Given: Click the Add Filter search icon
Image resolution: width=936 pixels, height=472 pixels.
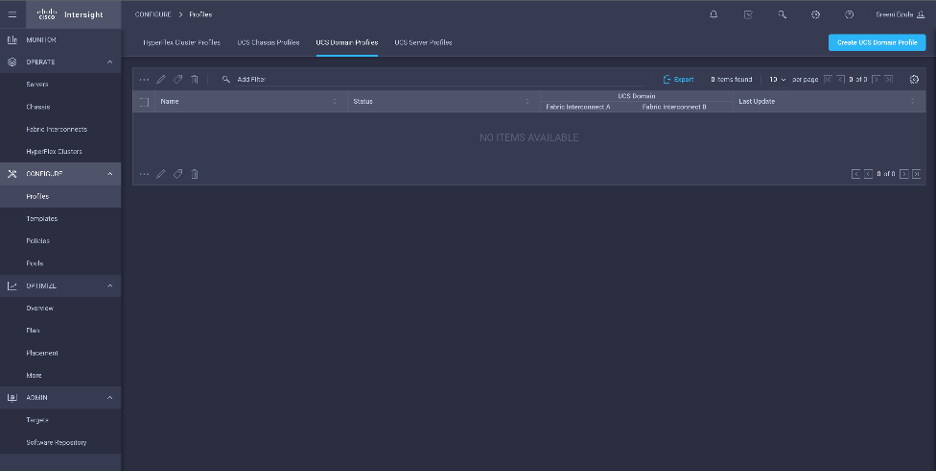Looking at the screenshot, I should coord(226,79).
